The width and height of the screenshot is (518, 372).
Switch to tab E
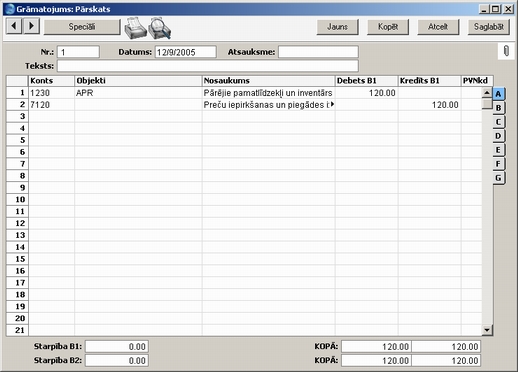click(x=499, y=150)
